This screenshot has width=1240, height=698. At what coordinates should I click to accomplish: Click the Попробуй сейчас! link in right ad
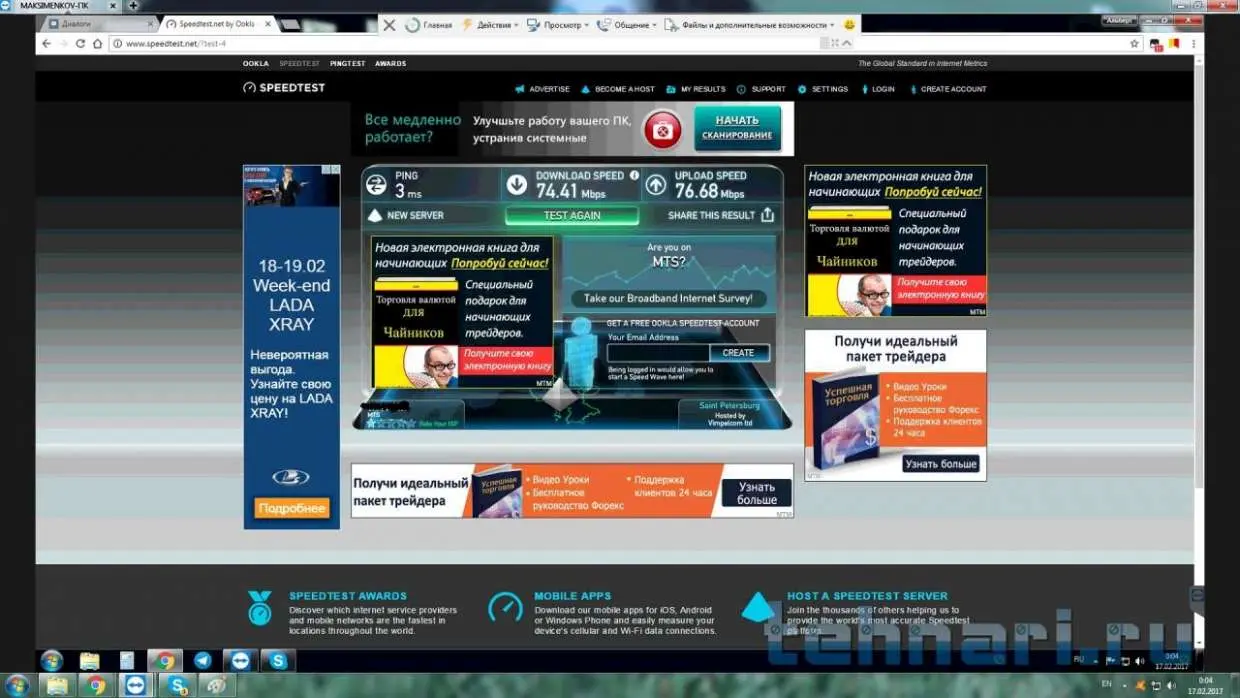click(x=933, y=191)
